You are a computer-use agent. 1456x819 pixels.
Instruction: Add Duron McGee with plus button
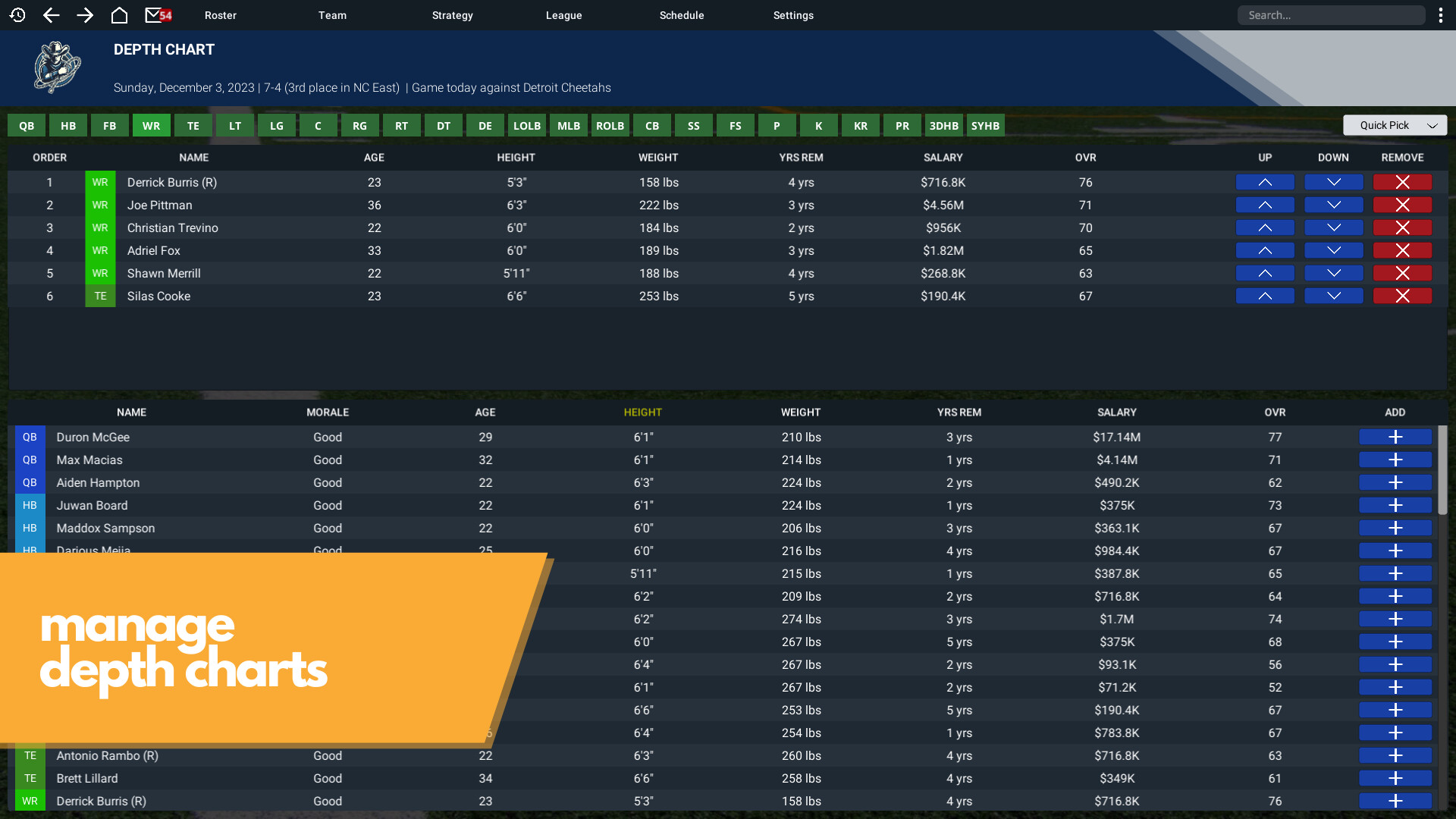click(1395, 437)
